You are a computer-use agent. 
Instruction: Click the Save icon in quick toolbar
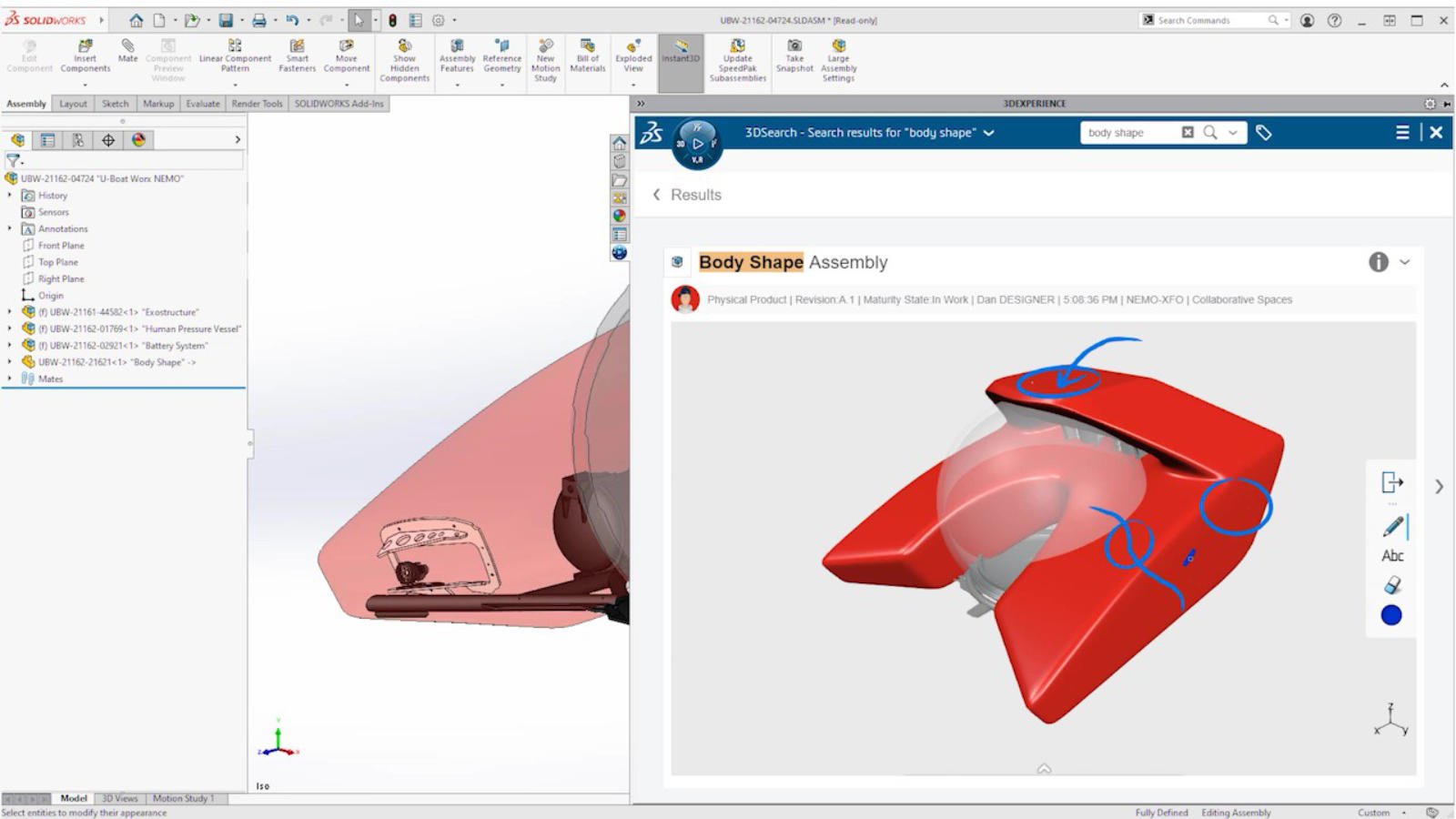pyautogui.click(x=226, y=20)
